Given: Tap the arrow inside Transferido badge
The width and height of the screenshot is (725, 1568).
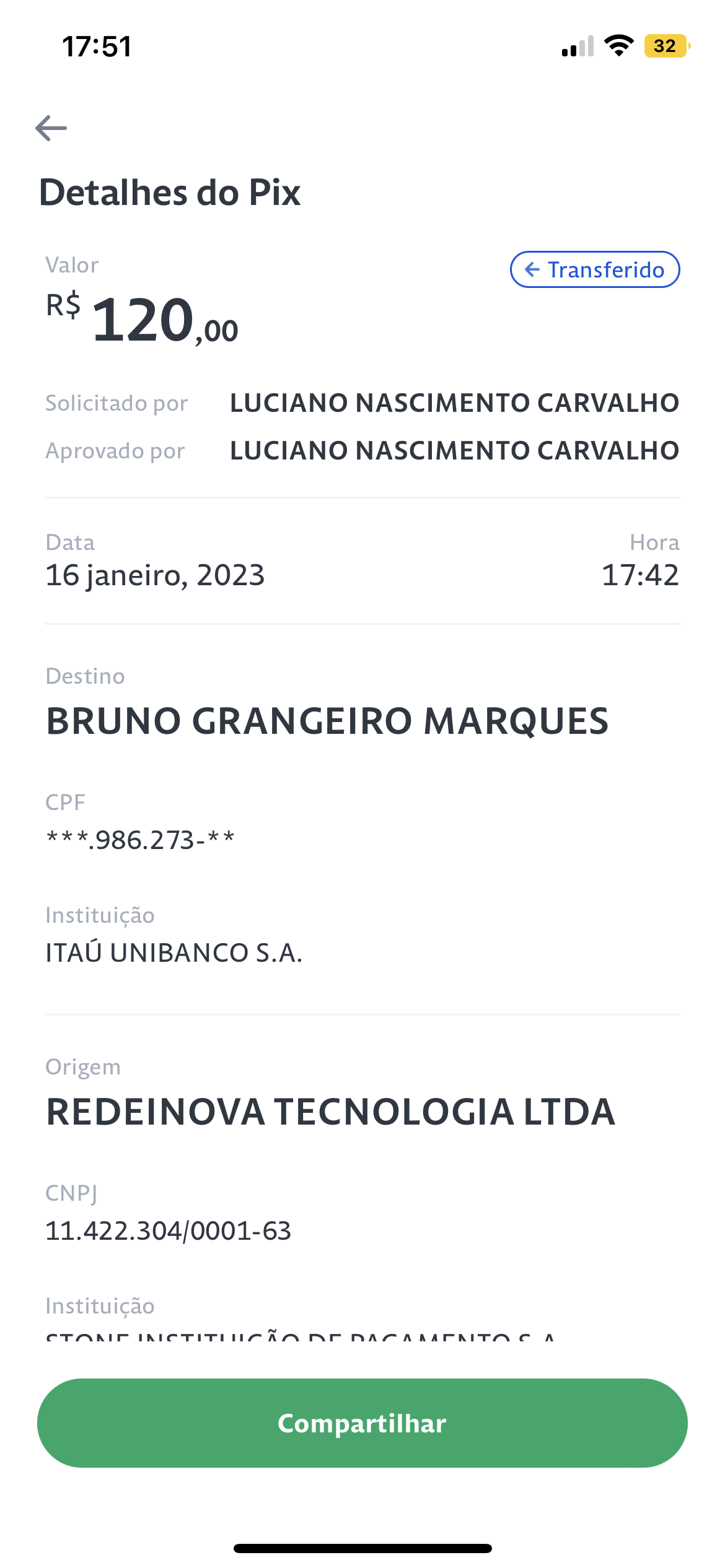Looking at the screenshot, I should (532, 269).
